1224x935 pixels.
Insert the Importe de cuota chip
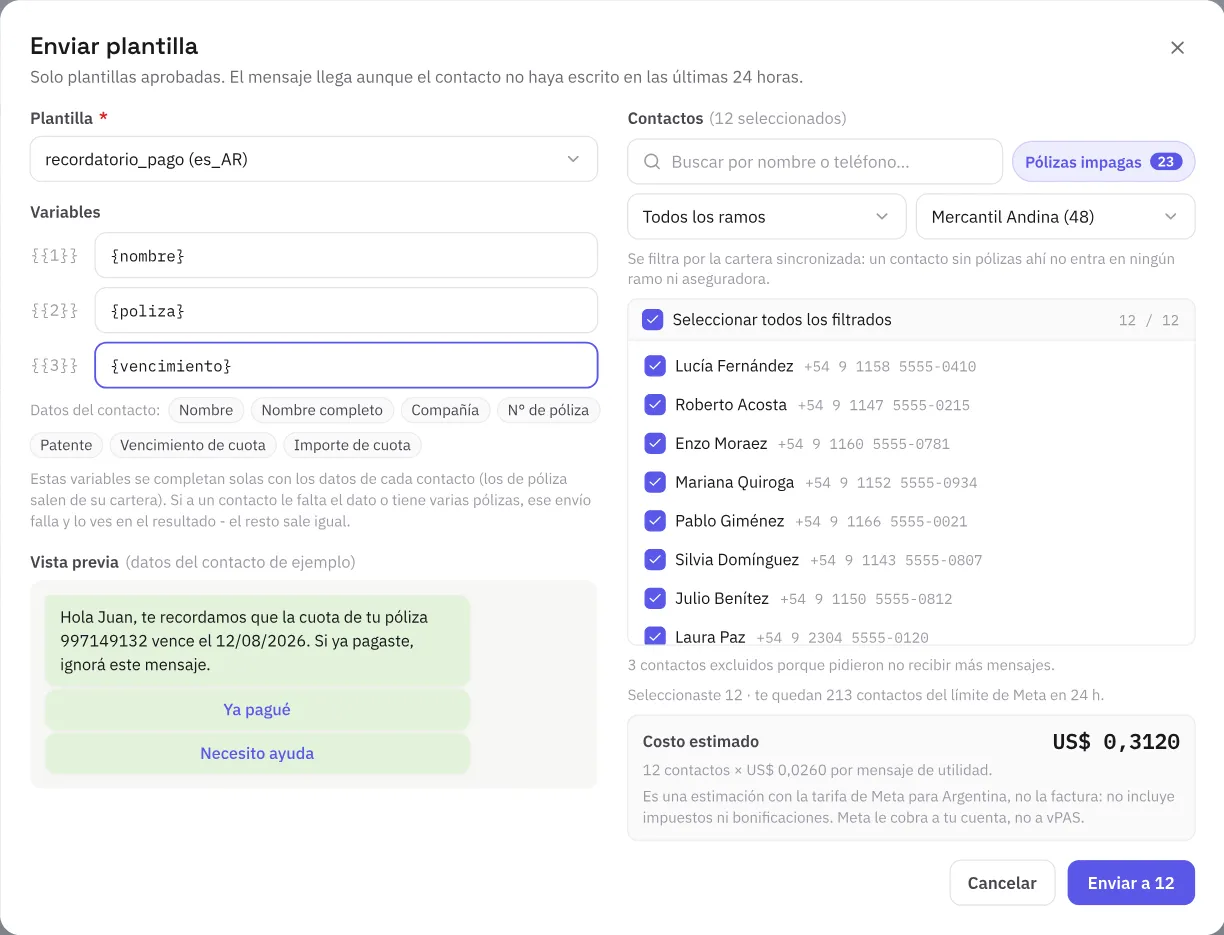coord(352,445)
